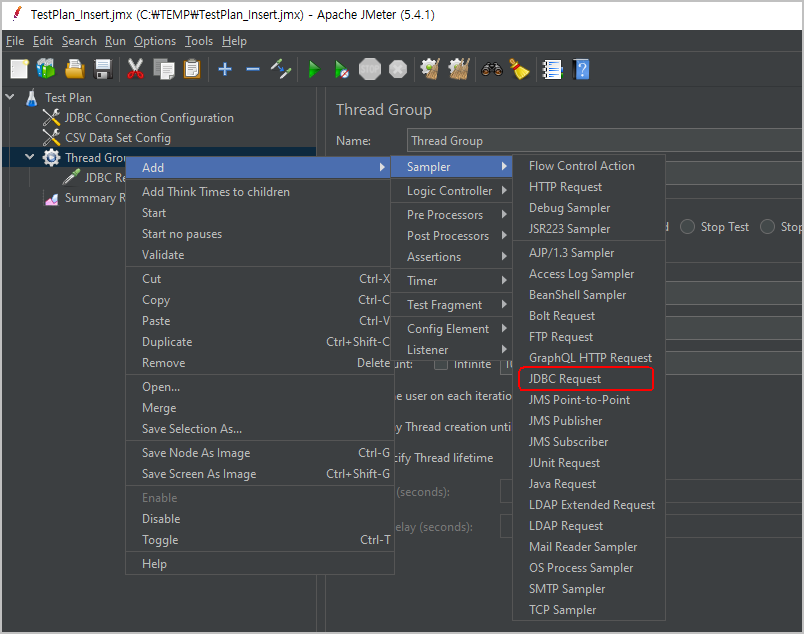Click Start no pauses toolbar icon
The height and width of the screenshot is (634, 804).
point(341,69)
